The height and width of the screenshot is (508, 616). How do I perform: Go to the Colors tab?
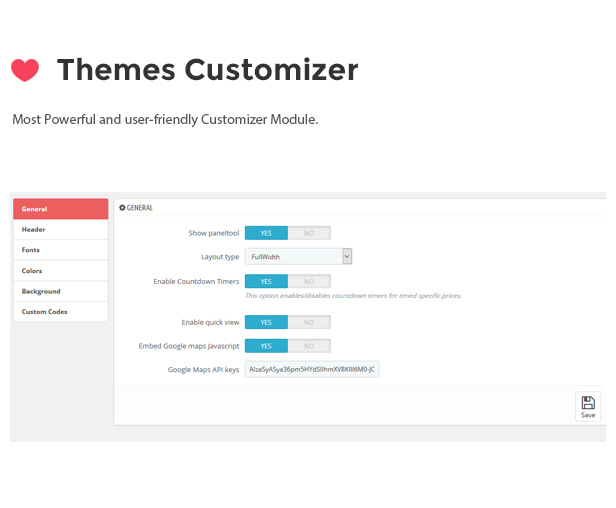(x=60, y=270)
